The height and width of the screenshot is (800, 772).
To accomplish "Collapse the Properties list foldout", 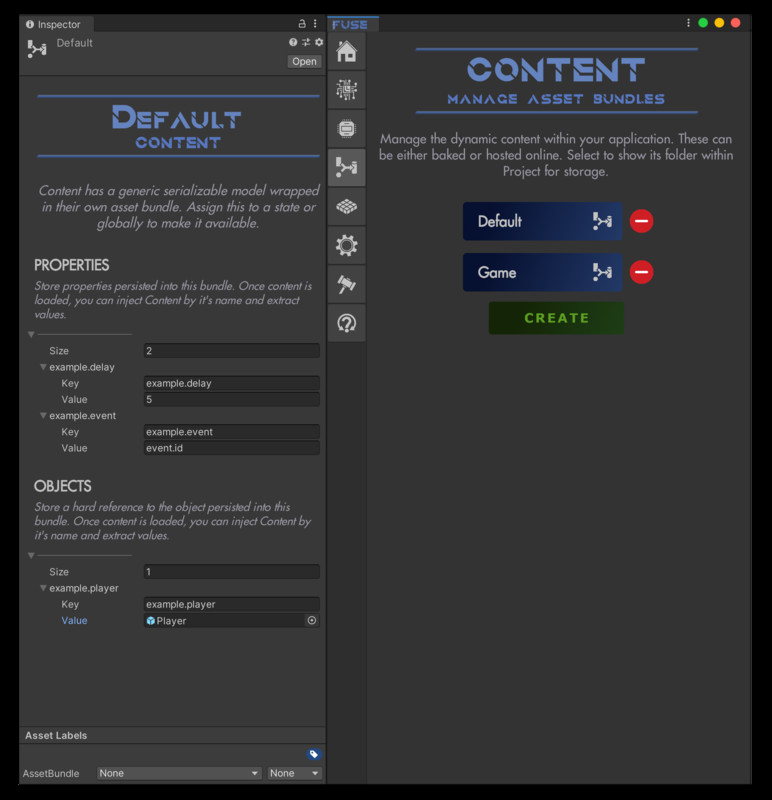I will tap(31, 335).
